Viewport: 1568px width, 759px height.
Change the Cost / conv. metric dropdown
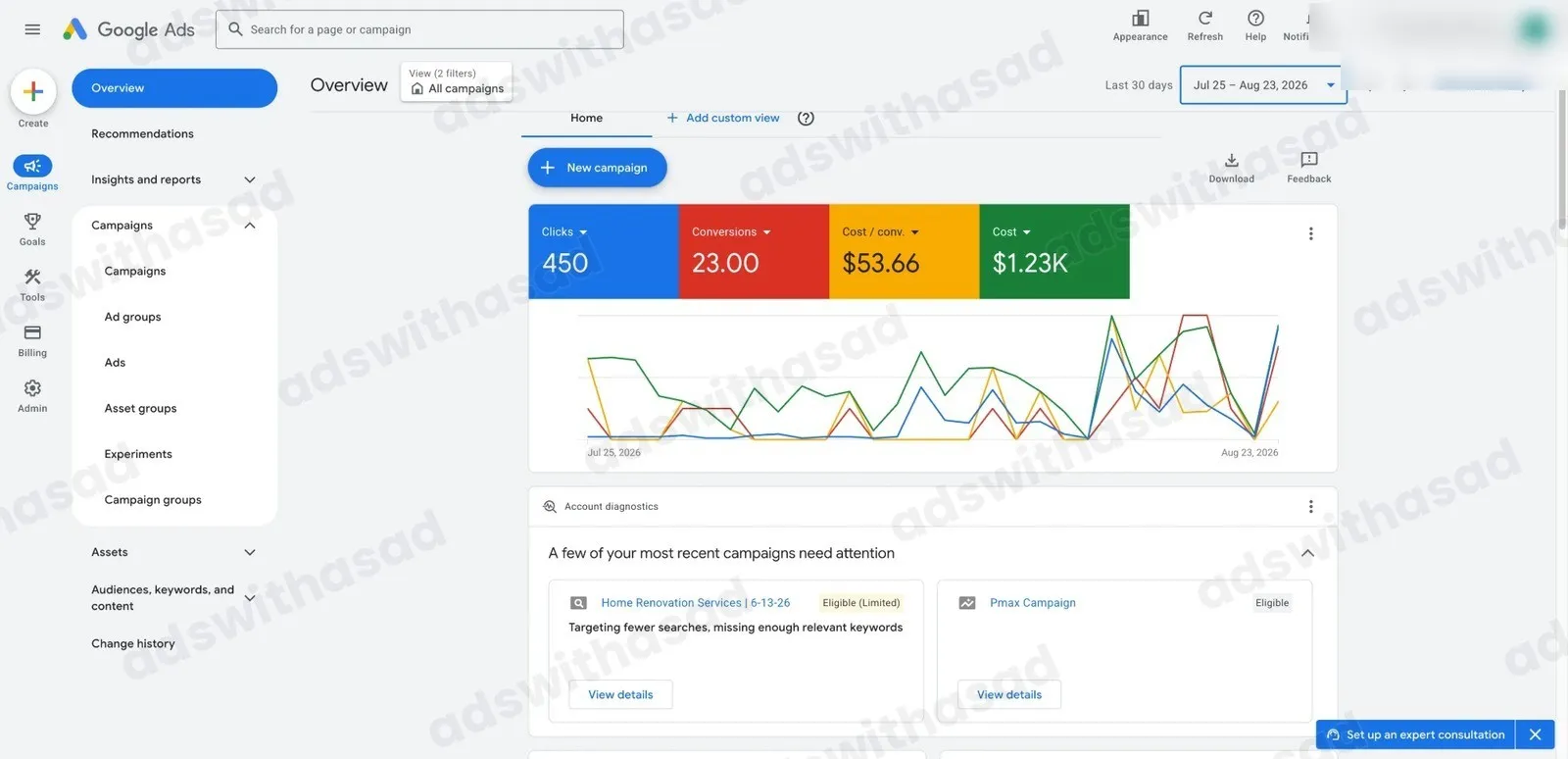(x=880, y=232)
